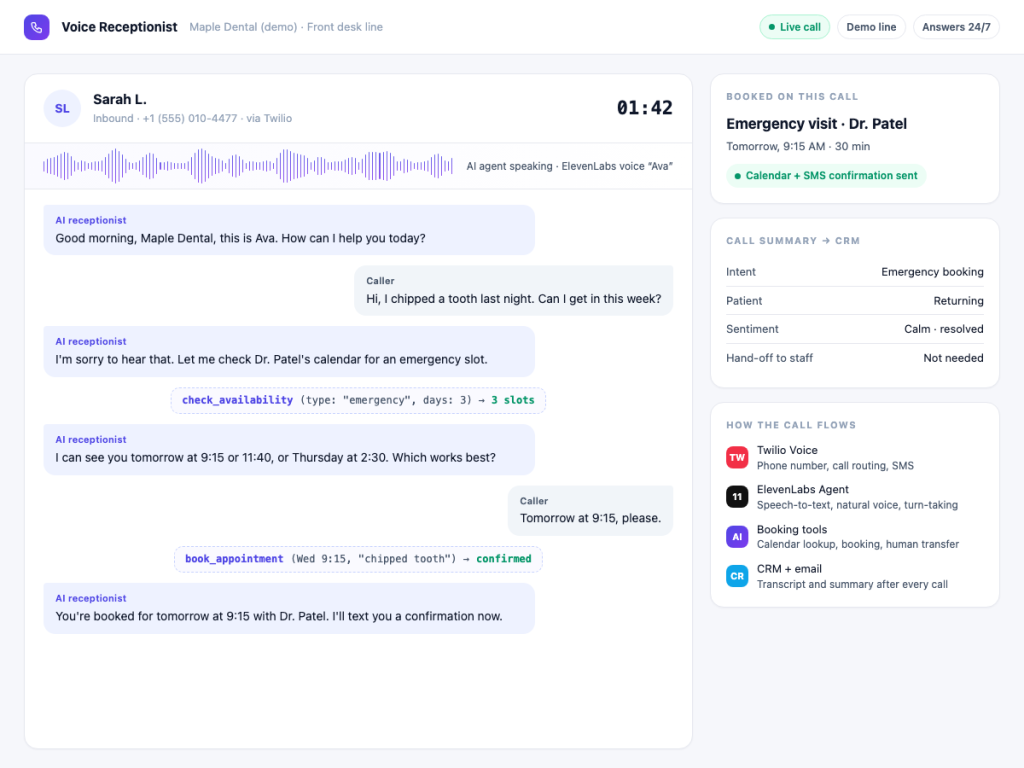Click the check_availability tool call chip
1024x768 pixels.
pyautogui.click(x=358, y=400)
